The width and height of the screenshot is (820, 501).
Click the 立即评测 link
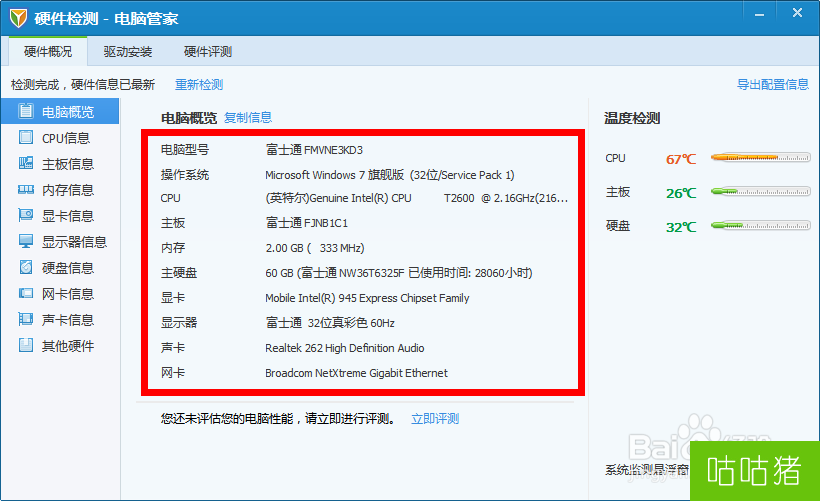435,419
